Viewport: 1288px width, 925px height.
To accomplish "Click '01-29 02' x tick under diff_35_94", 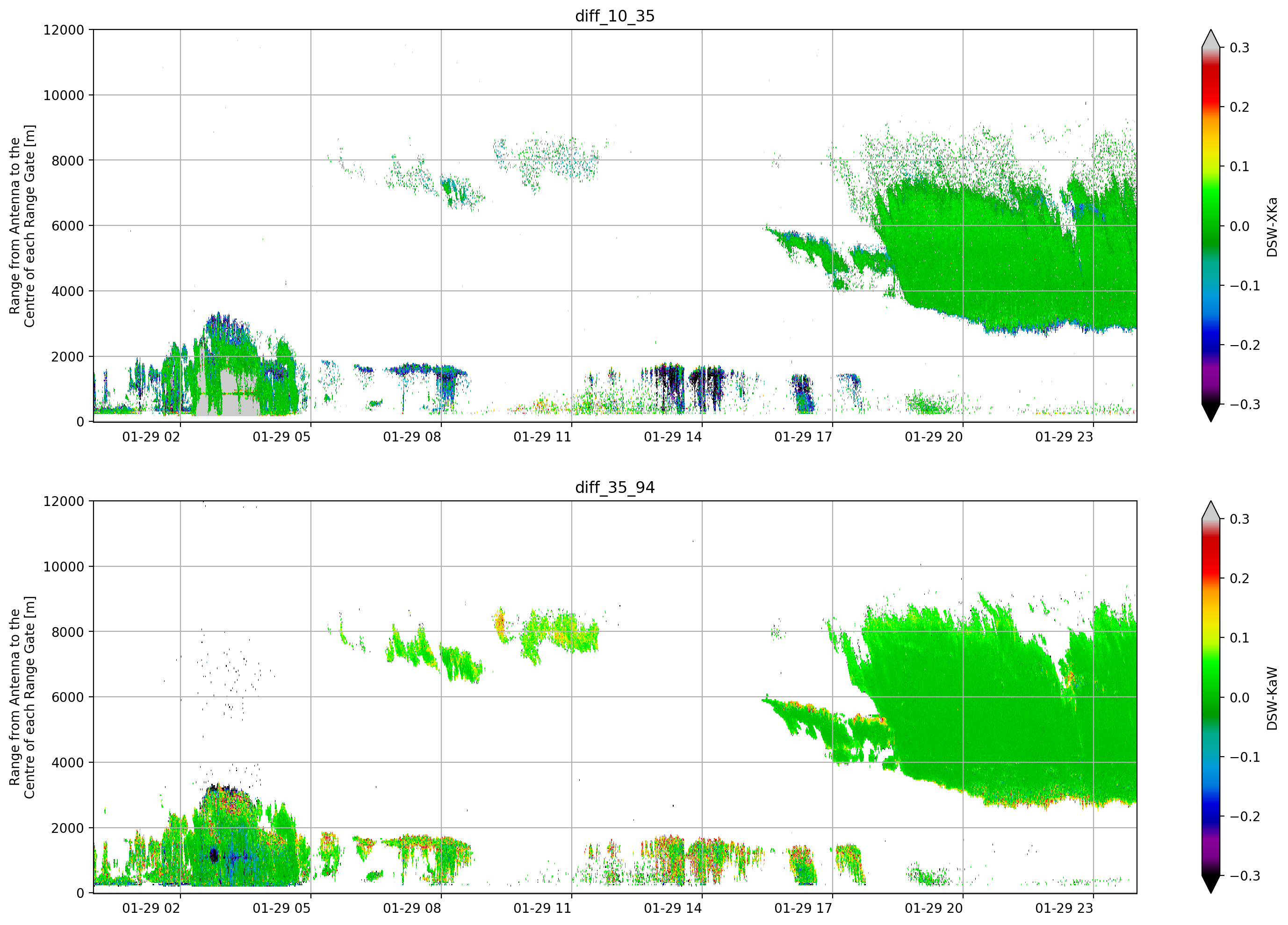I will [x=151, y=909].
